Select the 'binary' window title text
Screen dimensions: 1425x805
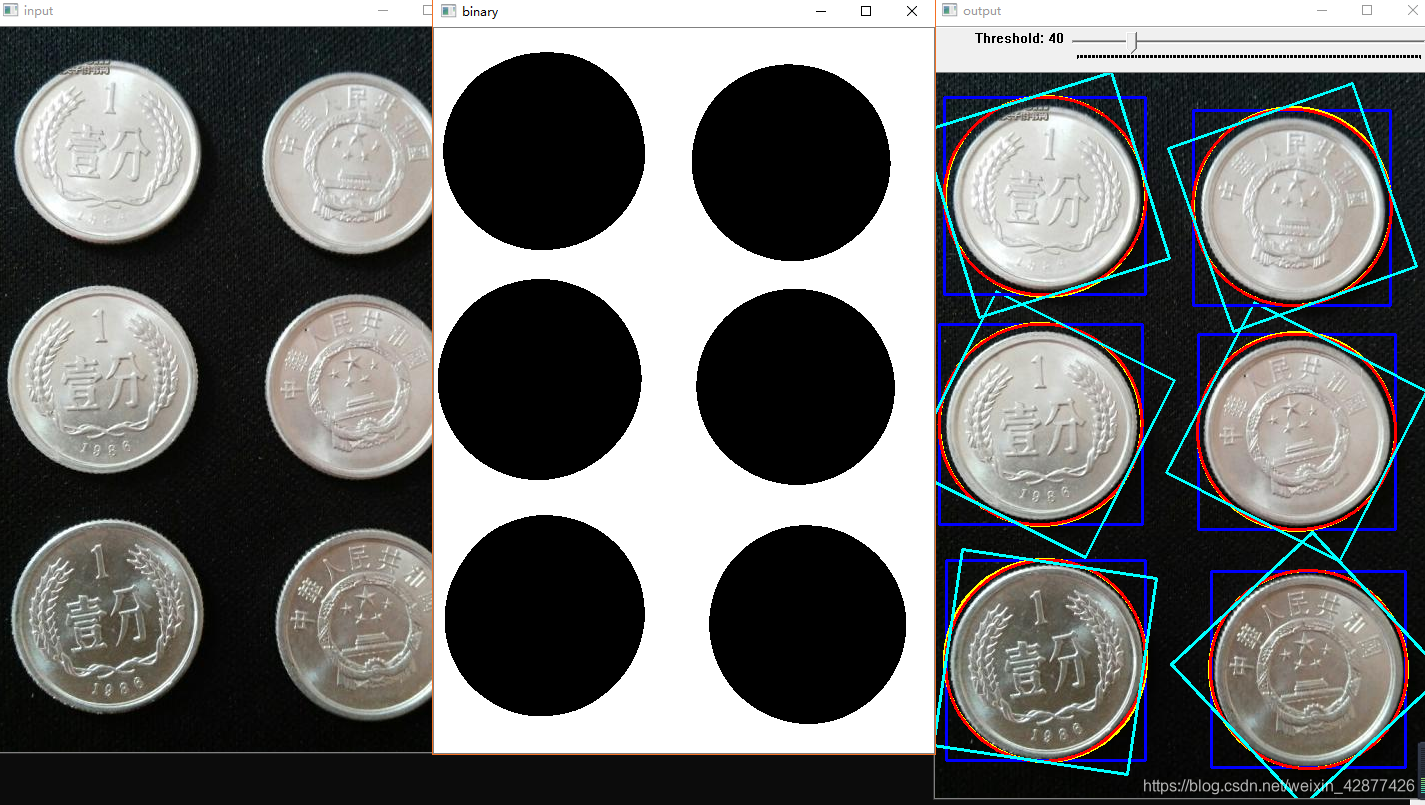[x=480, y=12]
